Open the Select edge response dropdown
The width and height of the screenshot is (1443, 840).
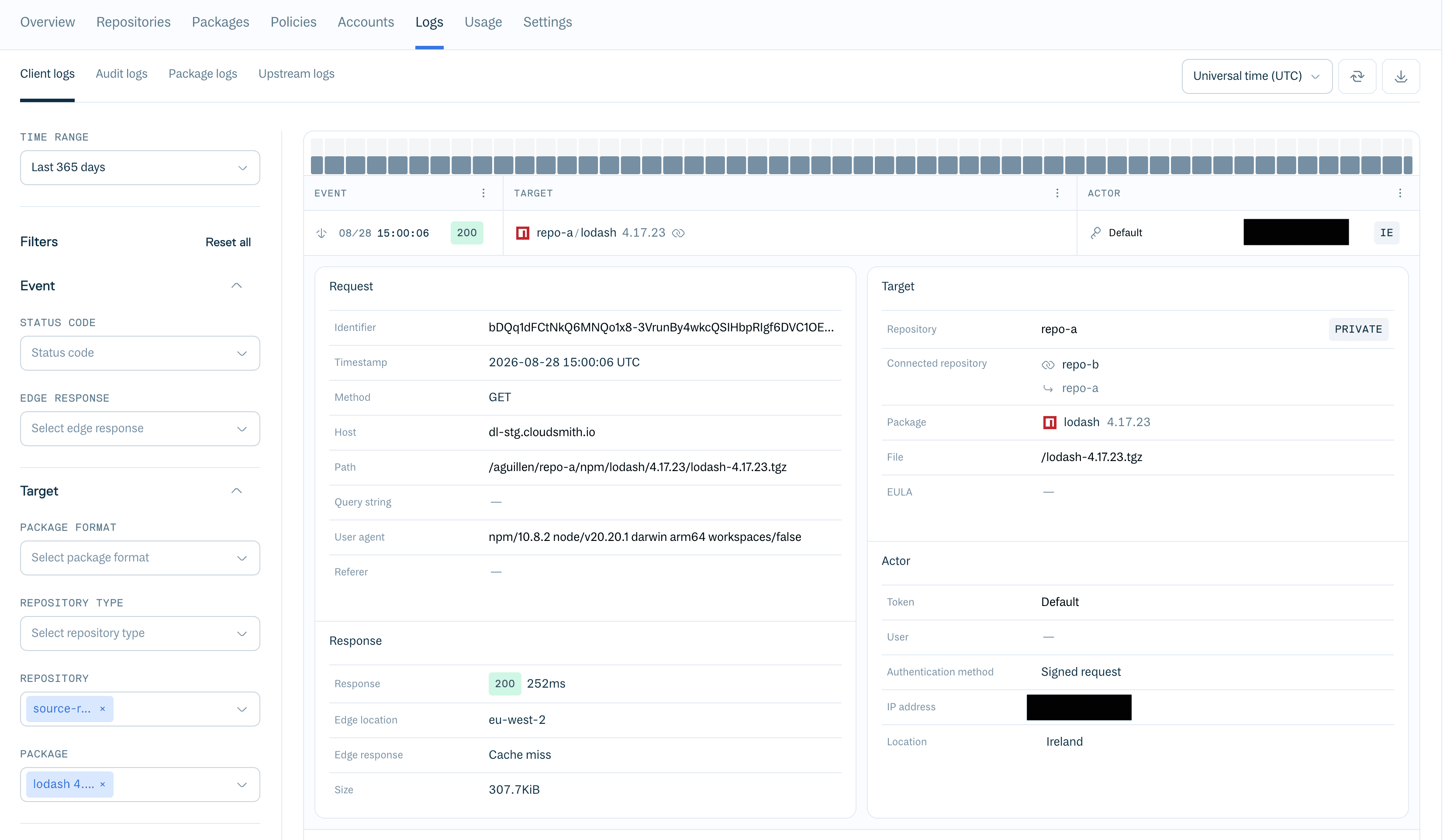point(140,428)
